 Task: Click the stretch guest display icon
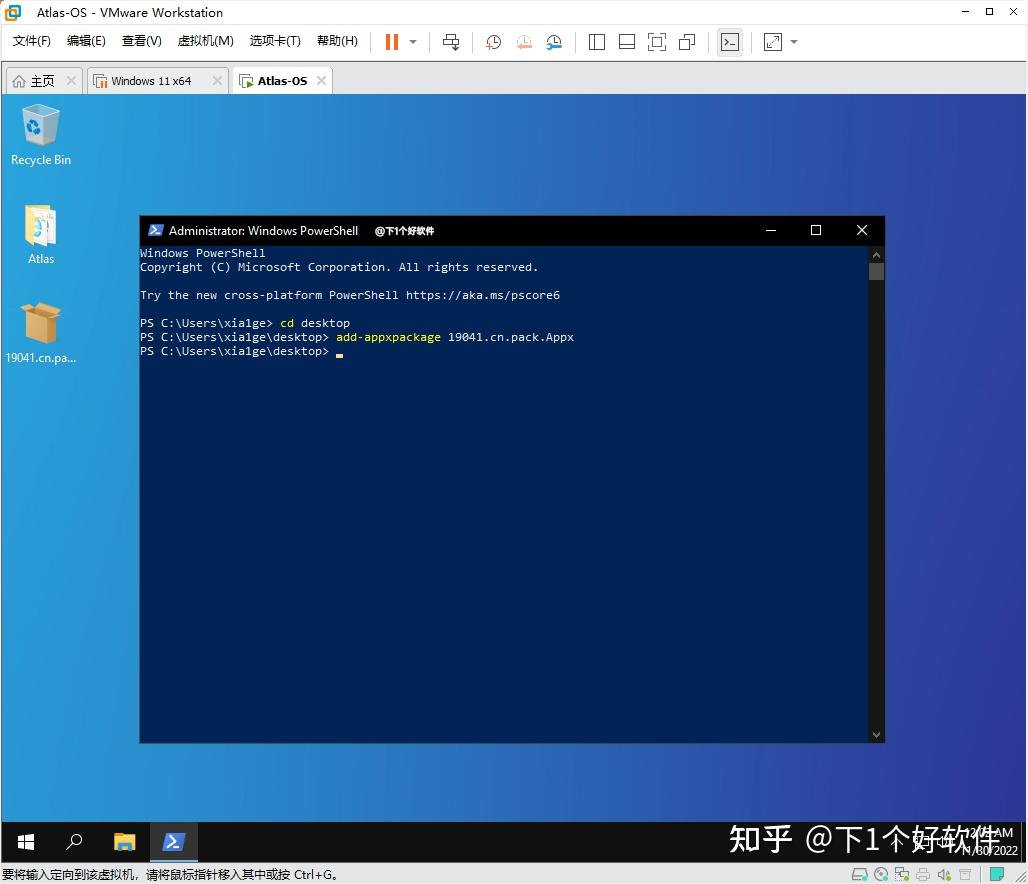coord(773,42)
